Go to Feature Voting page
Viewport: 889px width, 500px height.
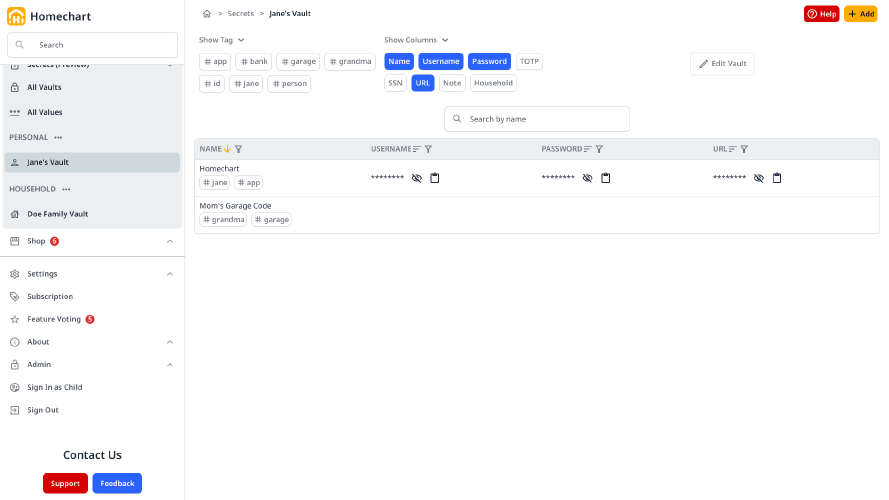click(54, 319)
